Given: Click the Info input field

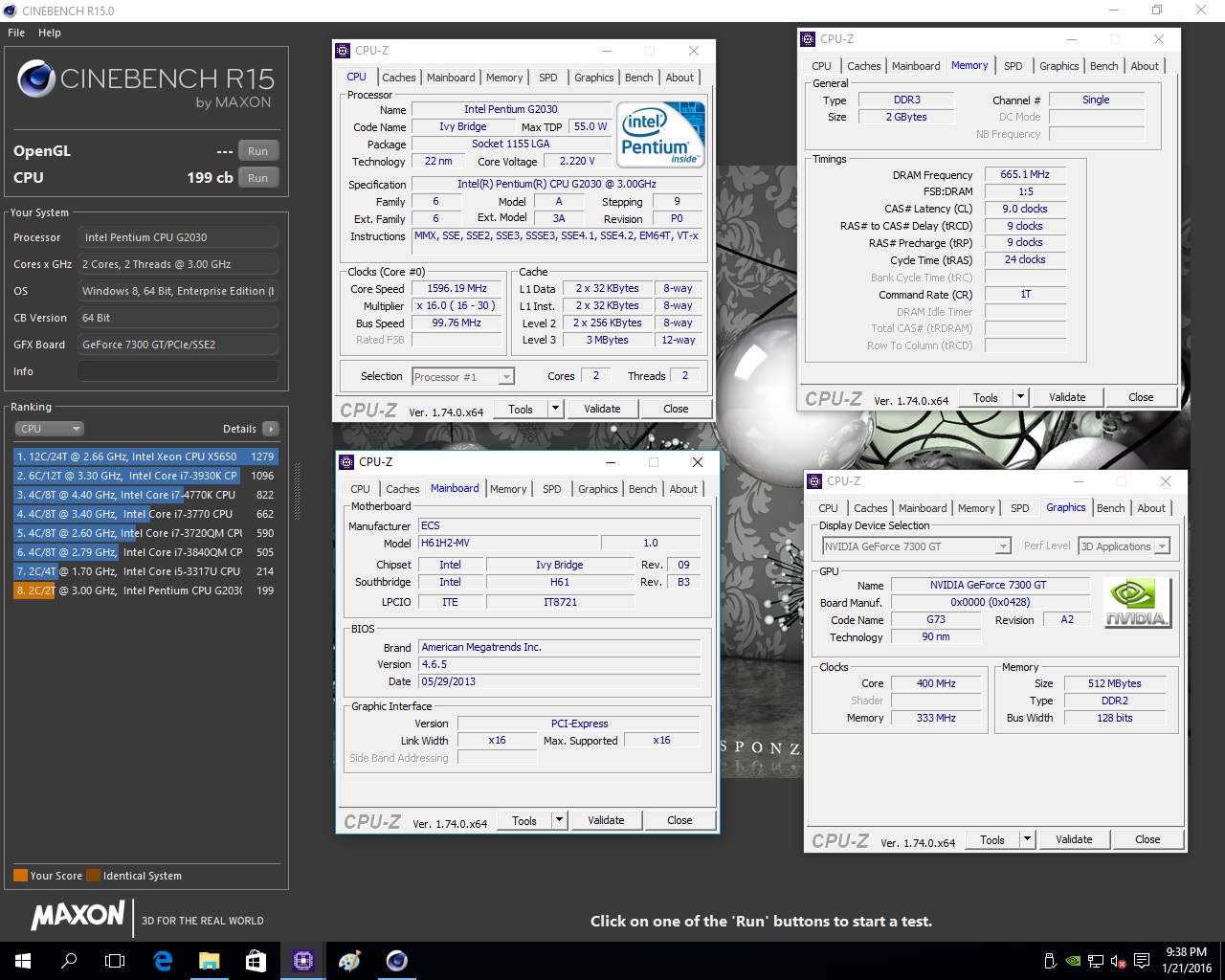Looking at the screenshot, I should [x=178, y=371].
